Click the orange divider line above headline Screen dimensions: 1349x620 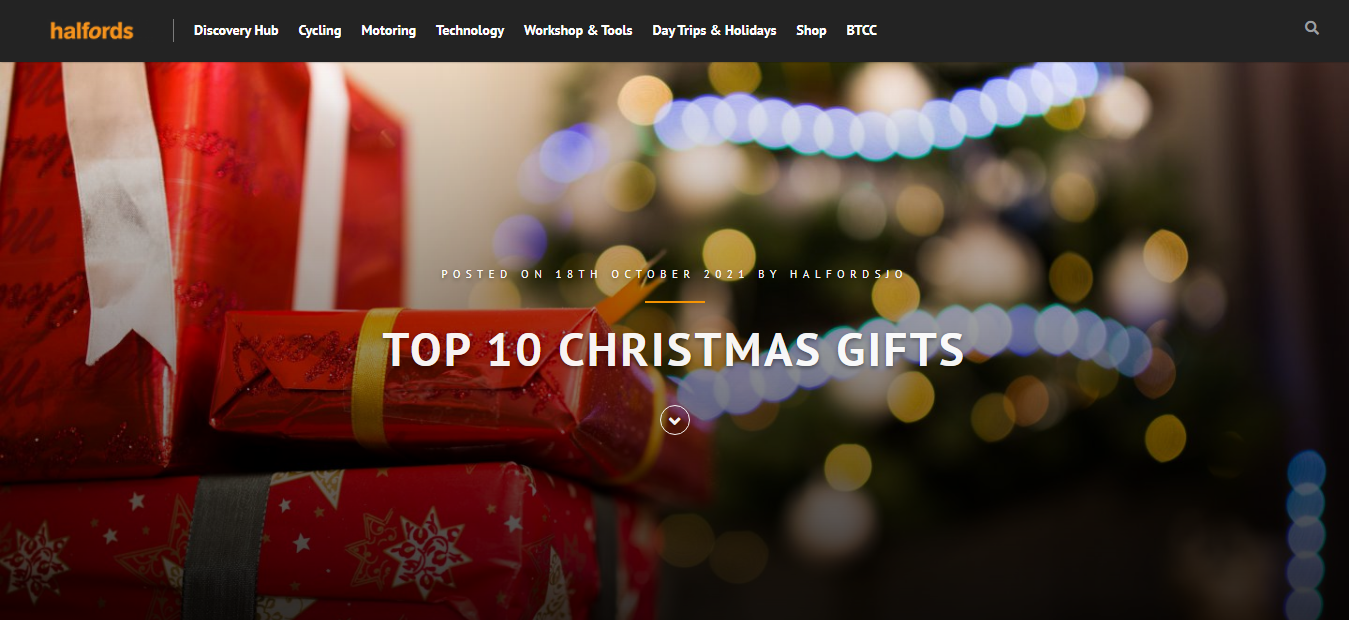675,301
